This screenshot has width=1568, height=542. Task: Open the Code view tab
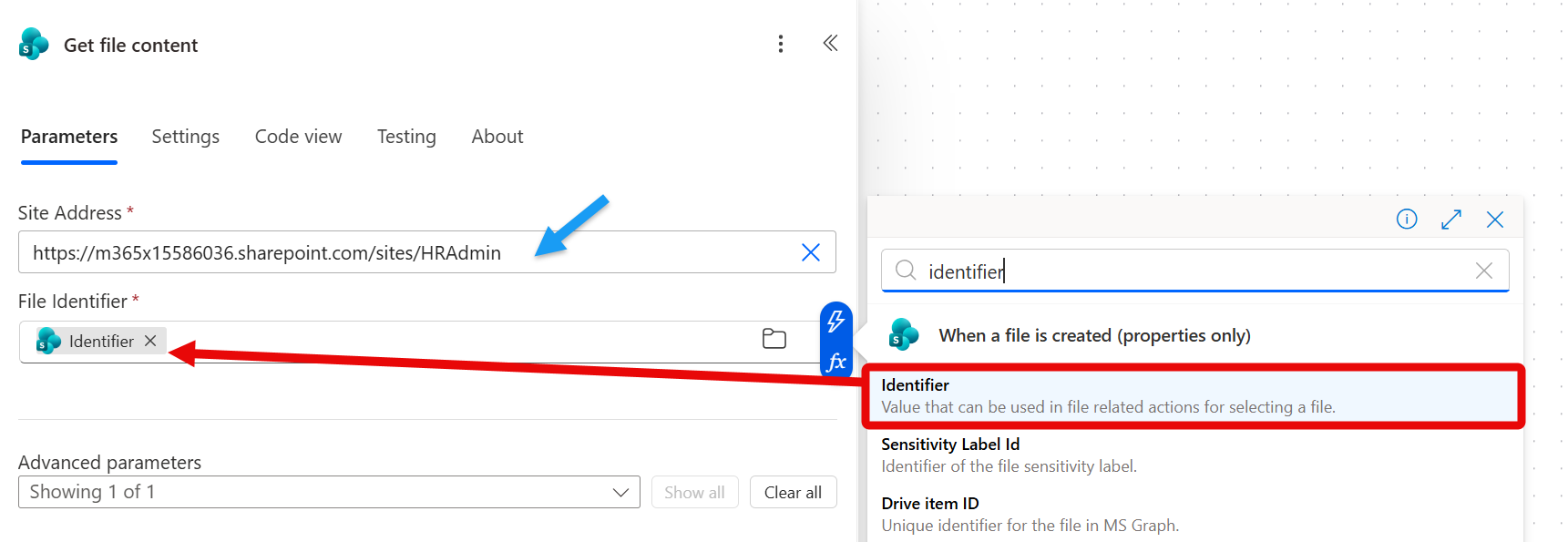pyautogui.click(x=298, y=137)
